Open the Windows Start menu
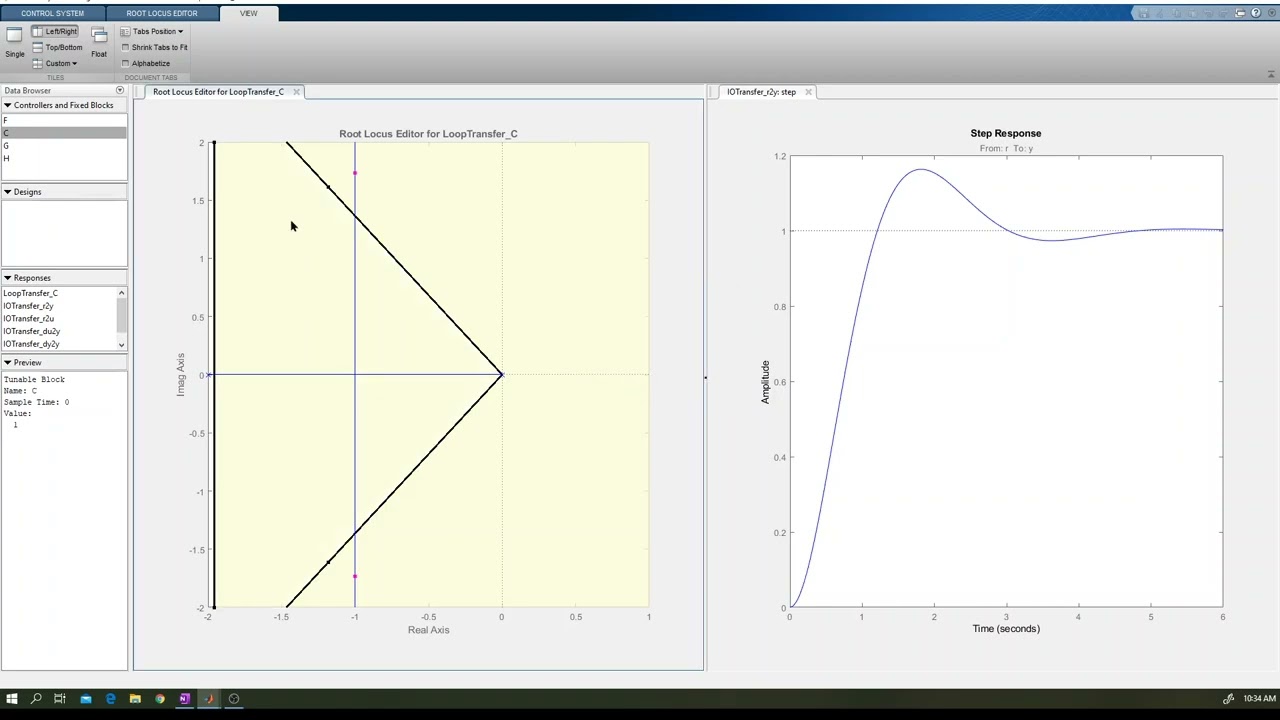 11,699
